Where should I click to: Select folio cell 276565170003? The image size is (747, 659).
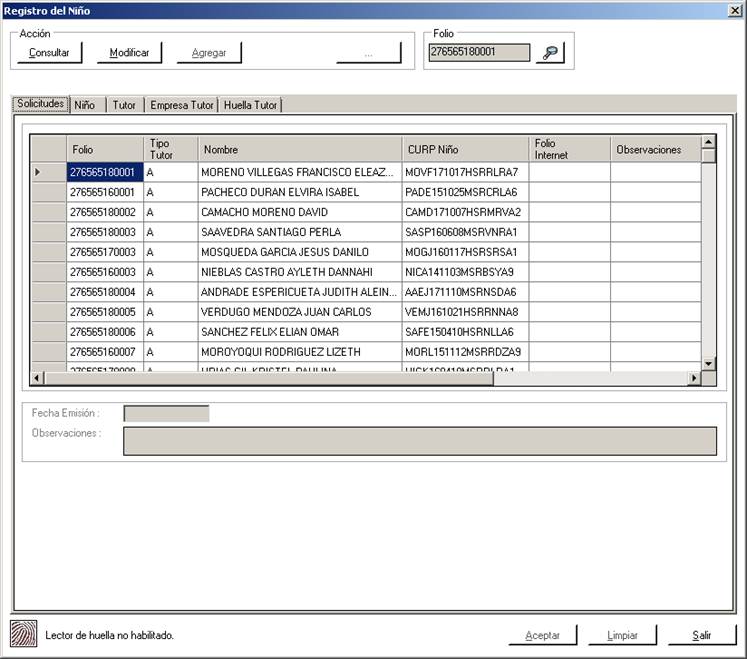[x=105, y=252]
